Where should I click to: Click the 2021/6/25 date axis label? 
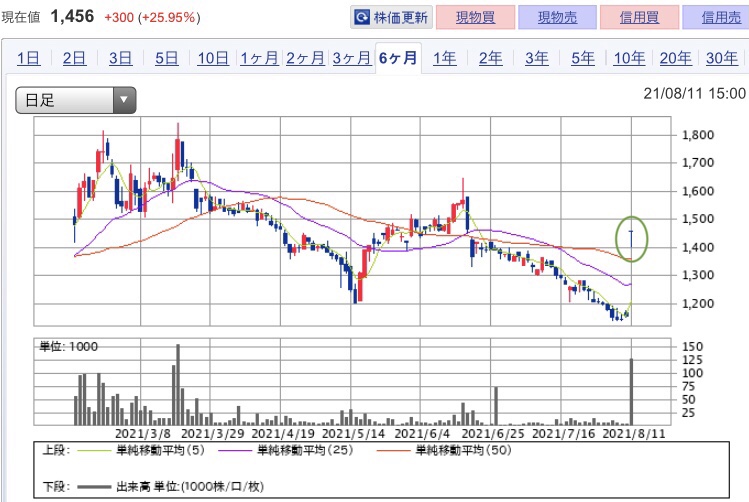(x=492, y=434)
